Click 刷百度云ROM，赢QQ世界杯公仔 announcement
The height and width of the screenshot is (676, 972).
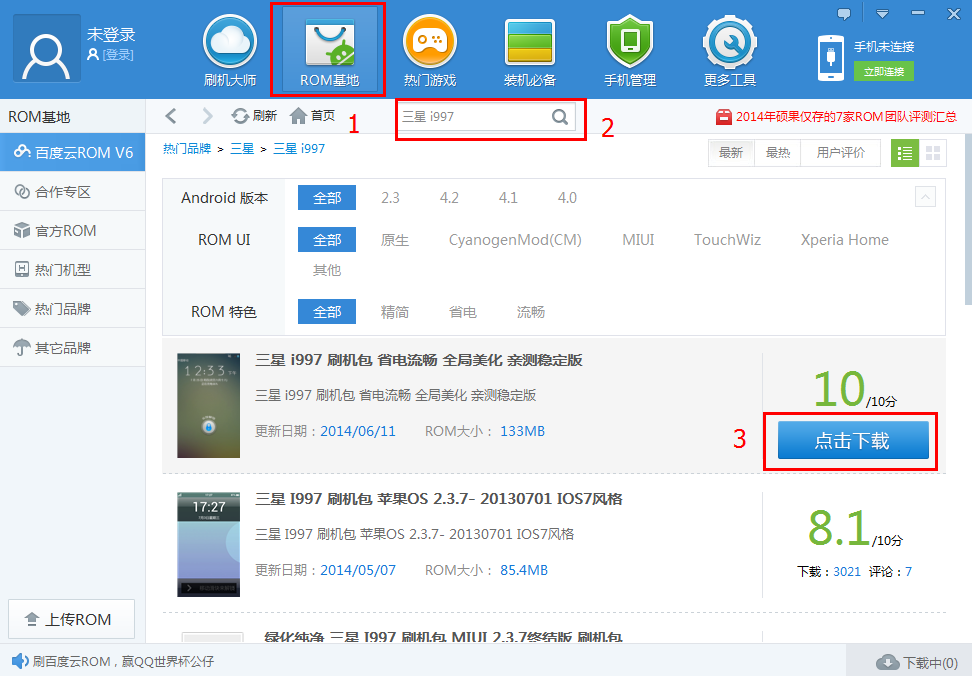123,661
